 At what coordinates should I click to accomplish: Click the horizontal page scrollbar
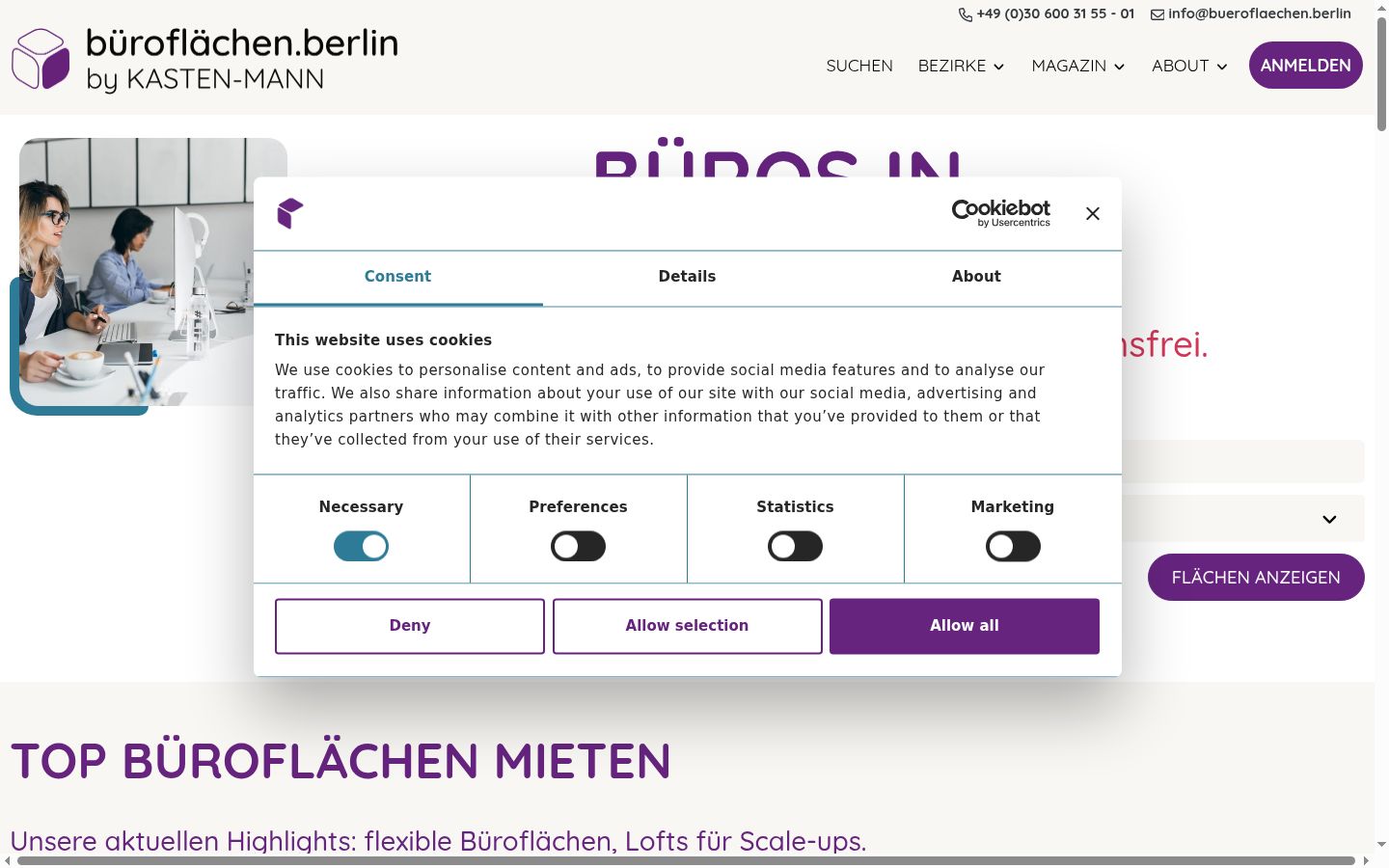pyautogui.click(x=686, y=860)
